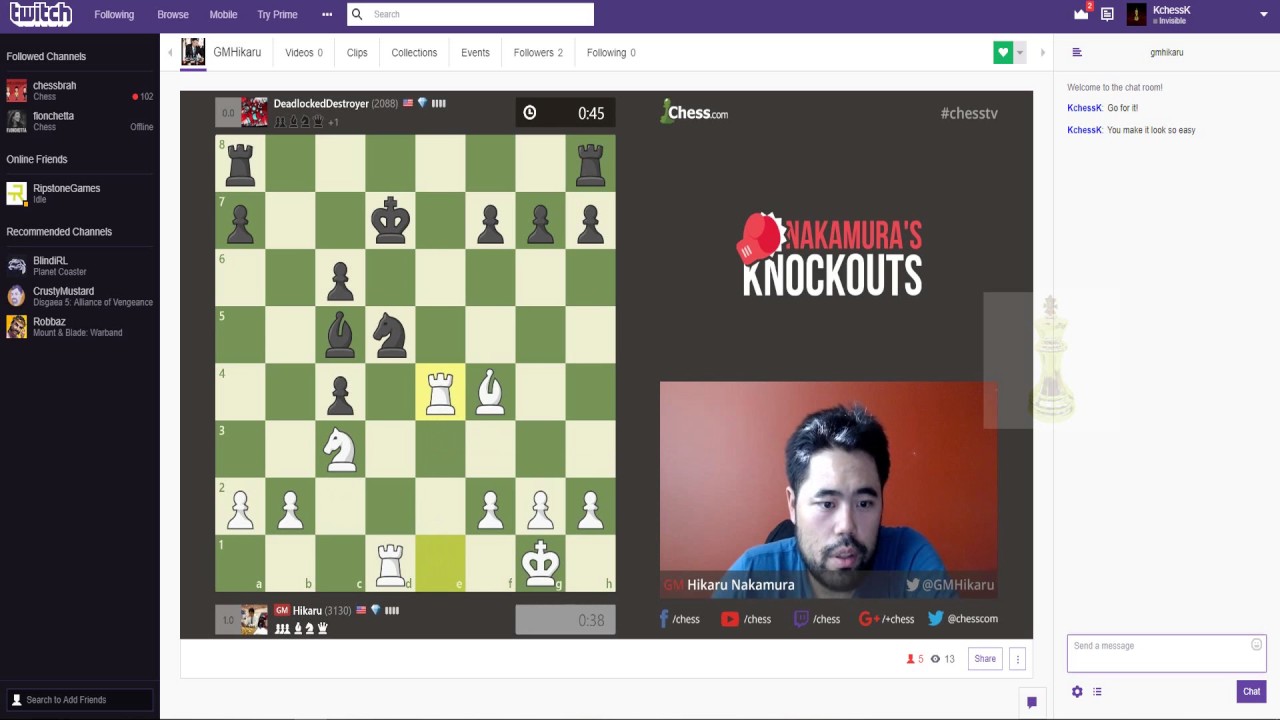Screen dimensions: 1280x720
Task: Click the Chess.com logo on the stream
Action: click(x=694, y=112)
